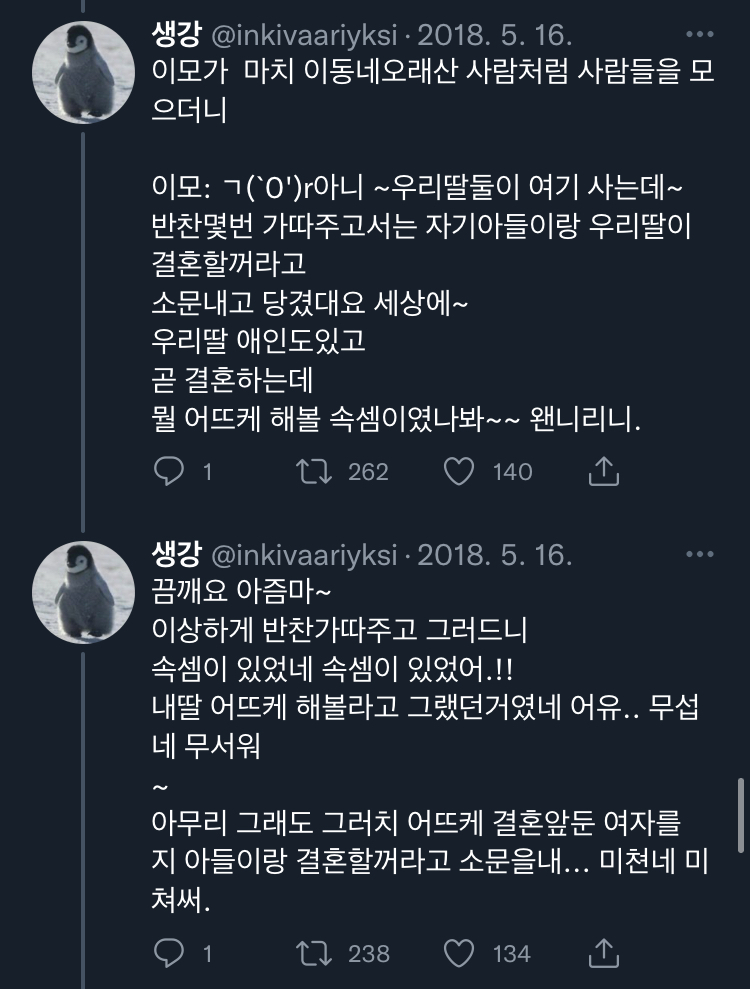Open 생강 profile name in first tweet
This screenshot has height=989, width=750.
(176, 37)
